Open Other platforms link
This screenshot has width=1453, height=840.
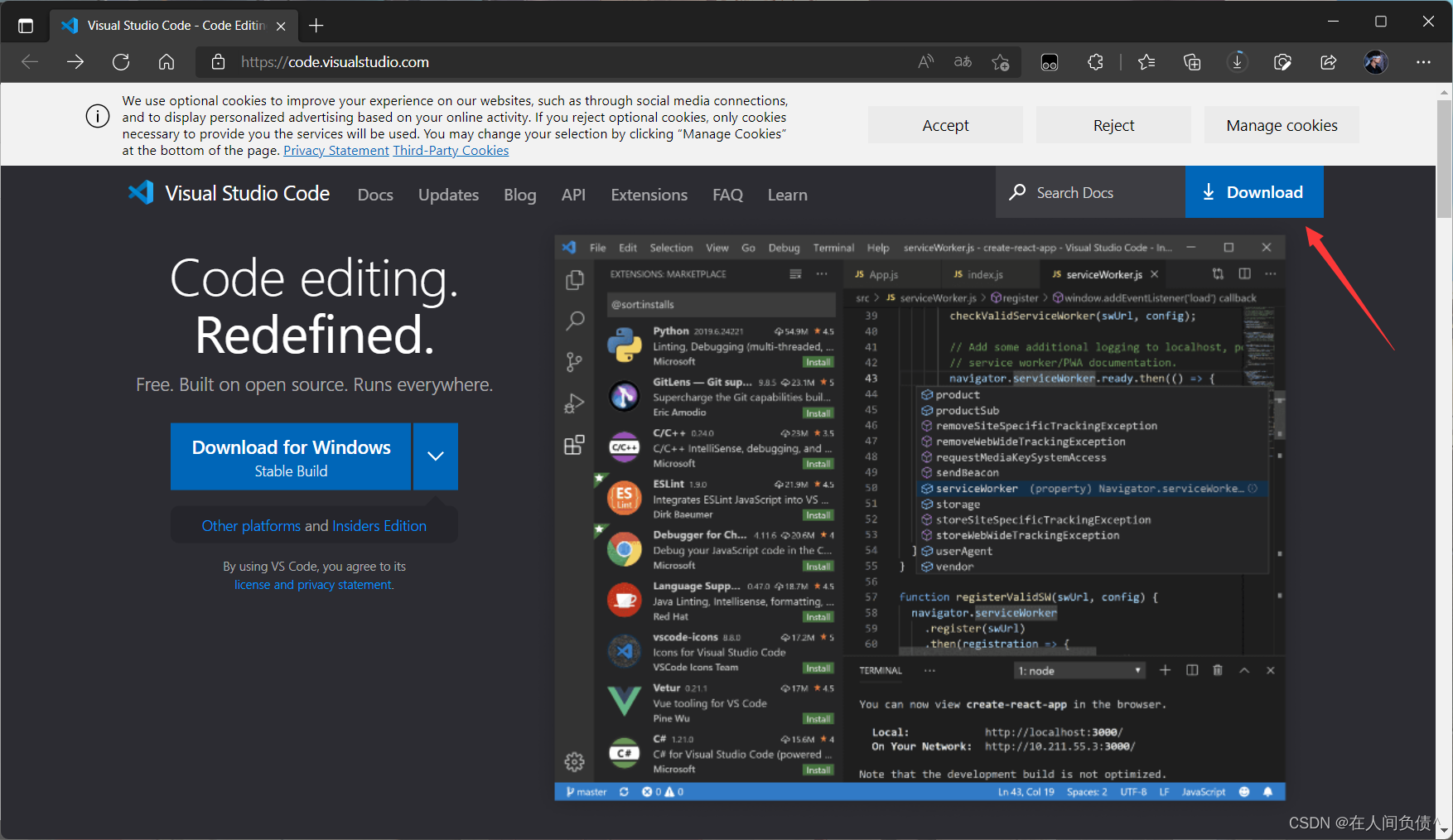(251, 526)
